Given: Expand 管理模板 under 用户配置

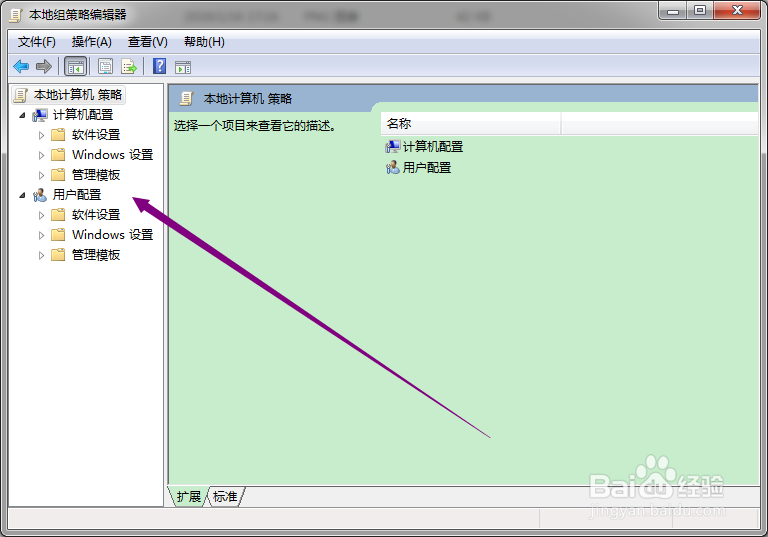Looking at the screenshot, I should tap(41, 255).
